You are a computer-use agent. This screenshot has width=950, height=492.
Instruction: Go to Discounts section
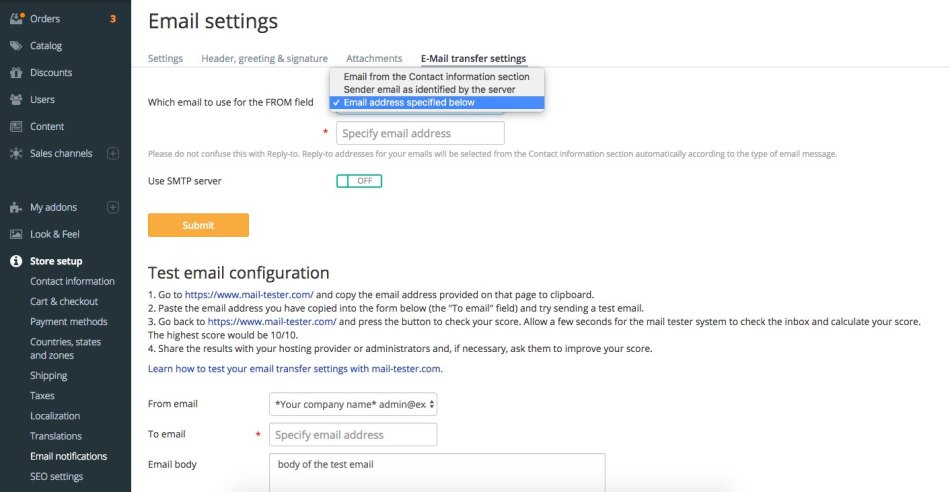[x=51, y=73]
